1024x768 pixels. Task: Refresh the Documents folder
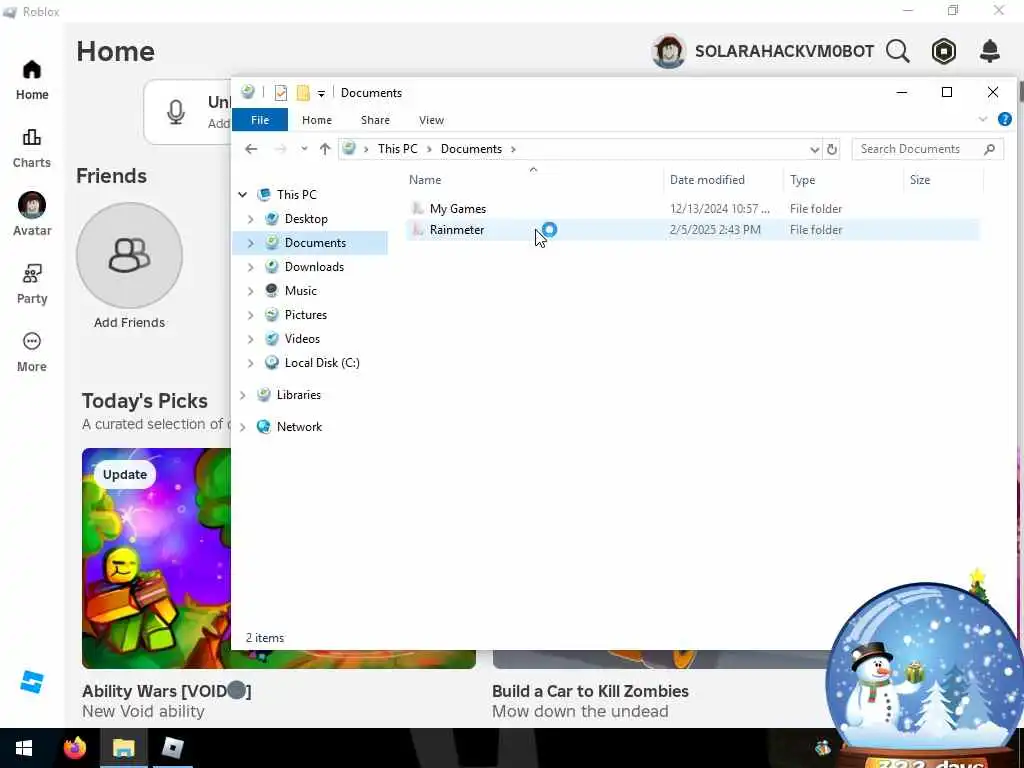832,150
